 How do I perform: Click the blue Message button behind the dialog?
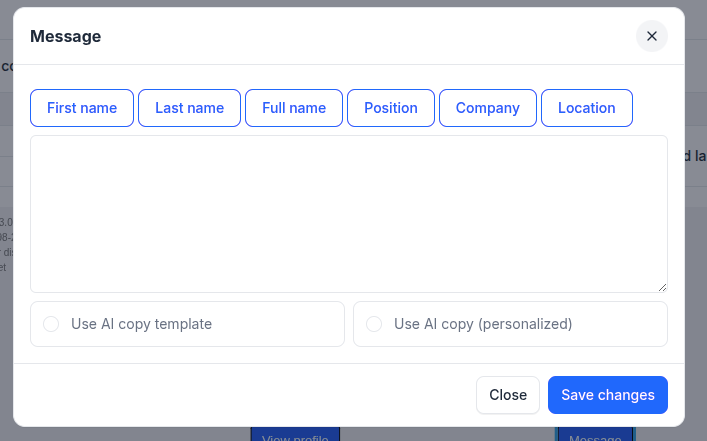595,435
